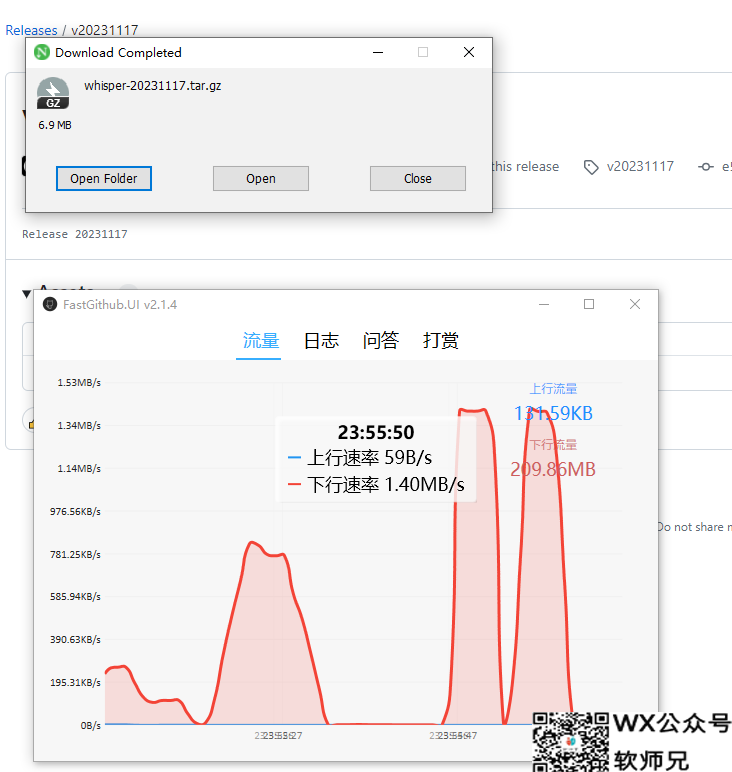The height and width of the screenshot is (772, 732).
Task: Switch to the 问答 tab
Action: pos(381,340)
